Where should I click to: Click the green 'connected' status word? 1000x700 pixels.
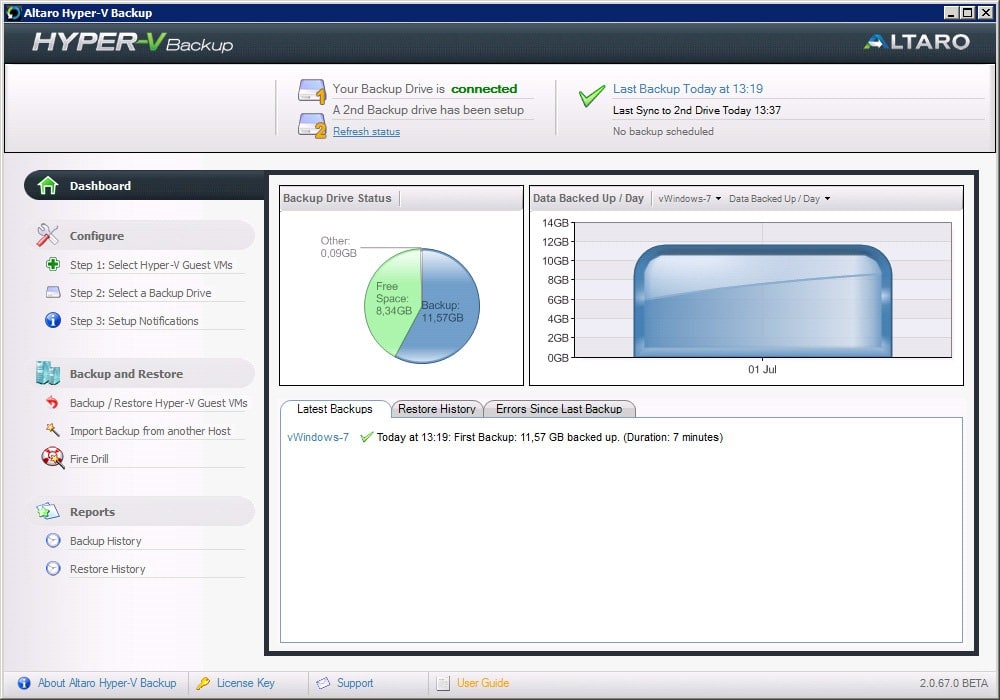point(484,89)
